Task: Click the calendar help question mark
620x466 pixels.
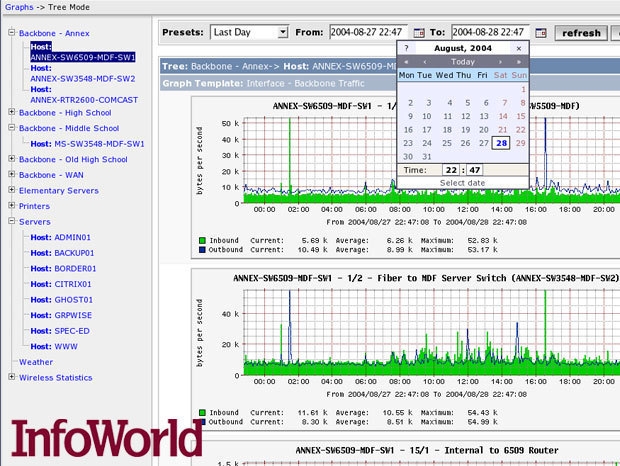Action: click(405, 48)
